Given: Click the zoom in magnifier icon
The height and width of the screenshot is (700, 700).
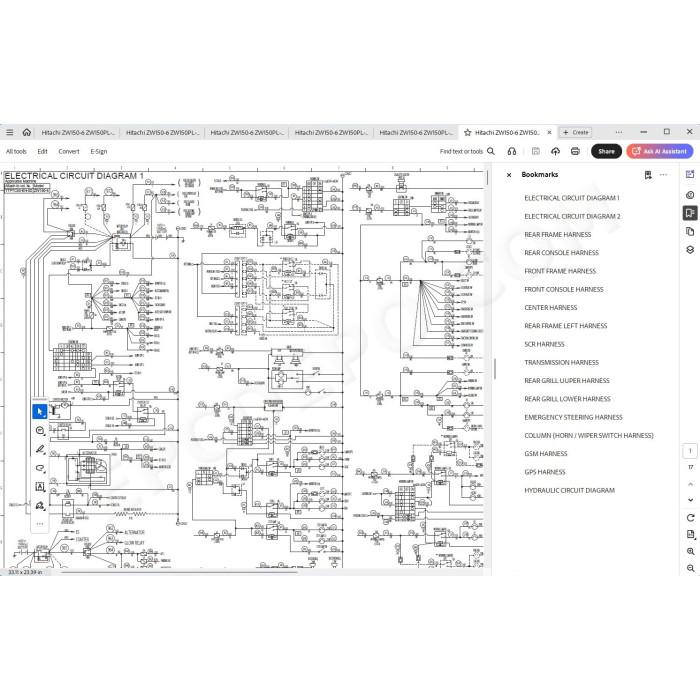Looking at the screenshot, I should tap(690, 551).
